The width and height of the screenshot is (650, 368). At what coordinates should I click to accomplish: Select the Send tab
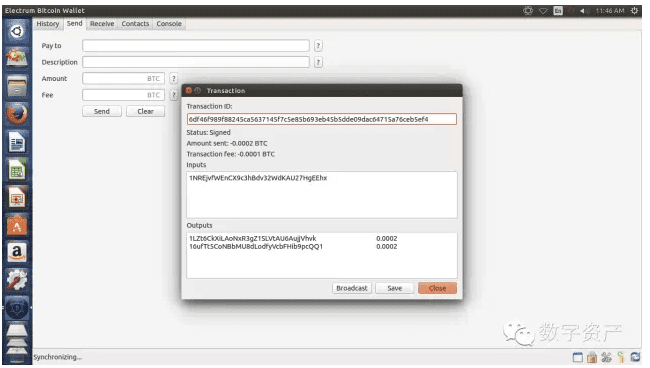click(x=75, y=24)
